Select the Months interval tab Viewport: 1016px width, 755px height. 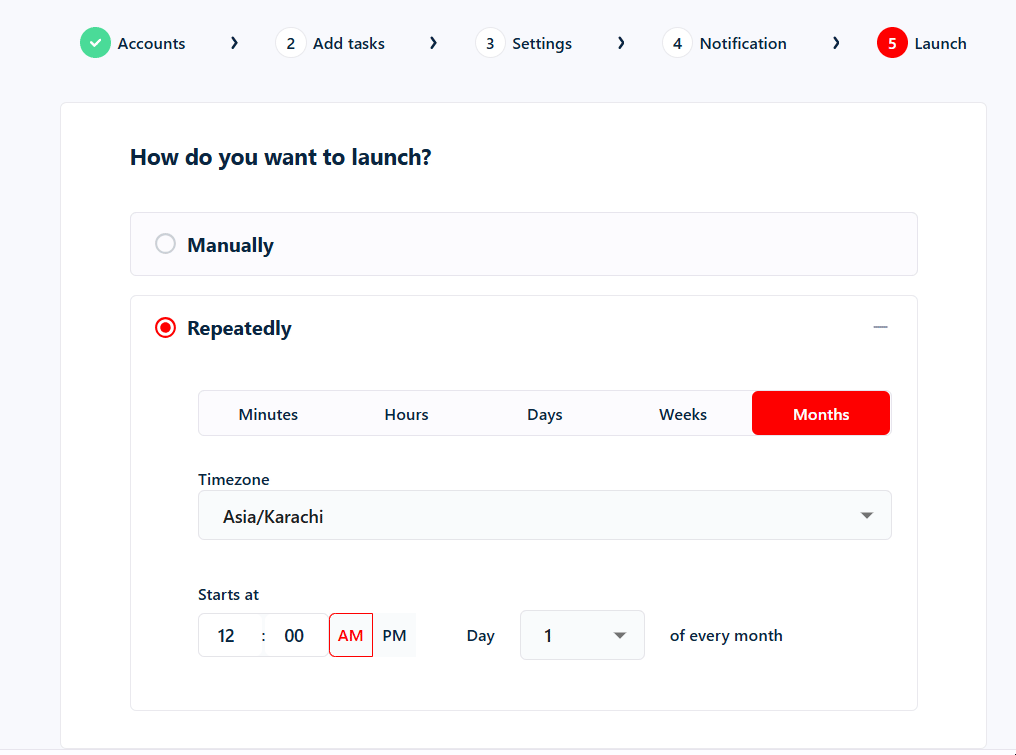tap(821, 413)
